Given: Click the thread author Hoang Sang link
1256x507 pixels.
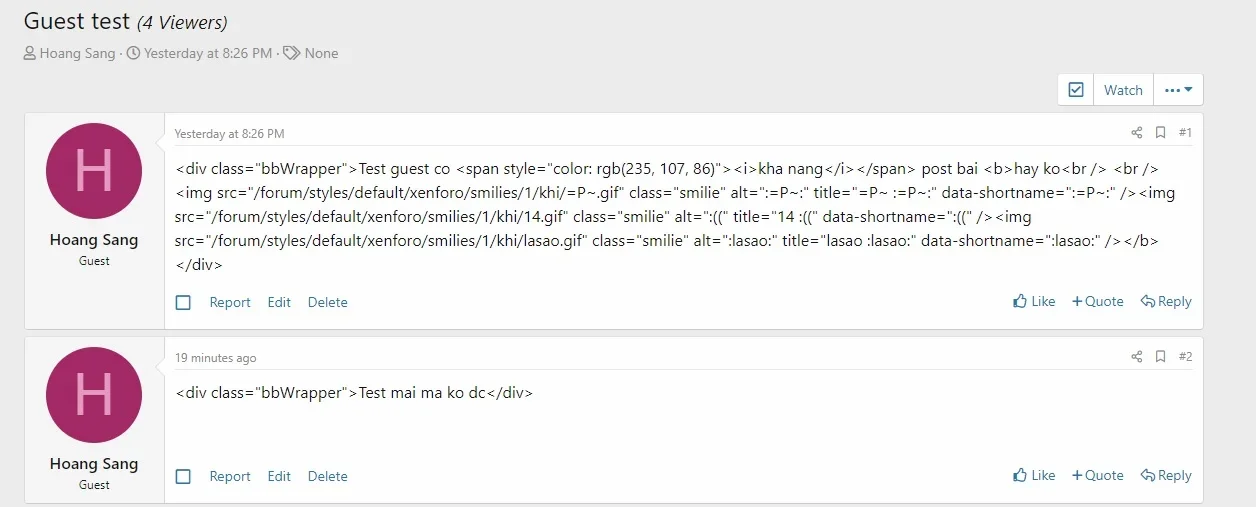Looking at the screenshot, I should tap(77, 53).
